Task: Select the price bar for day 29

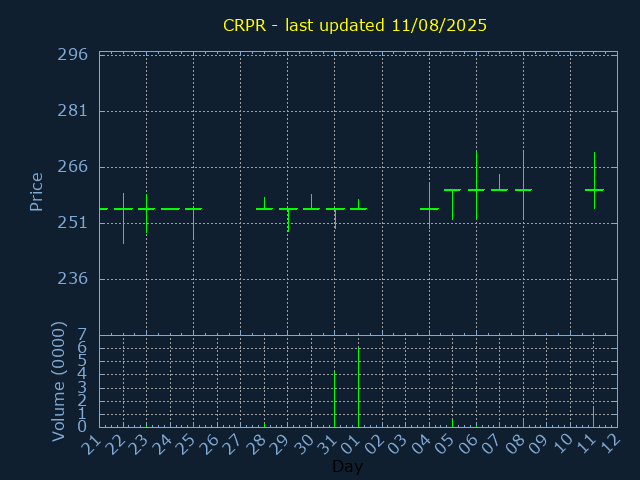Action: tap(288, 220)
